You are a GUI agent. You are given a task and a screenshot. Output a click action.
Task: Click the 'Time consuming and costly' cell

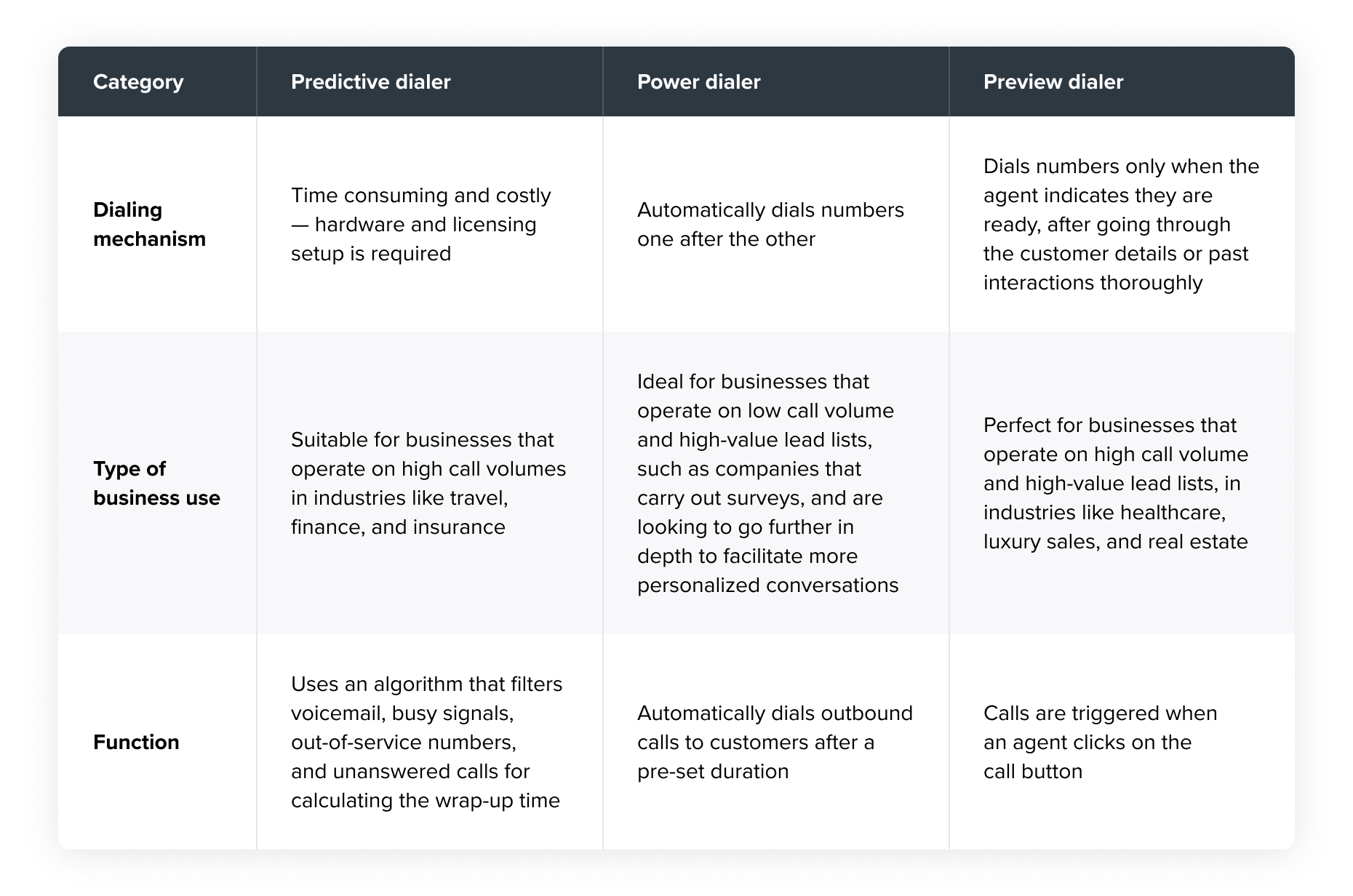[420, 224]
